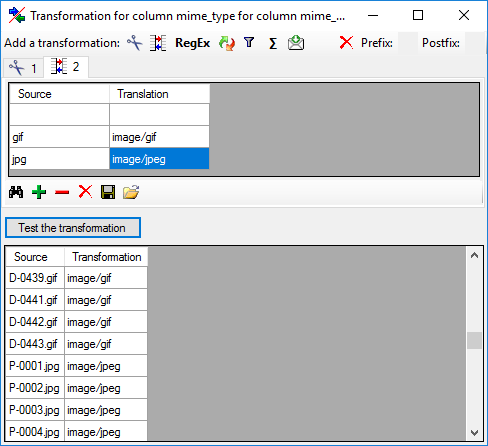Add a filter transformation with funnel icon

coord(249,43)
